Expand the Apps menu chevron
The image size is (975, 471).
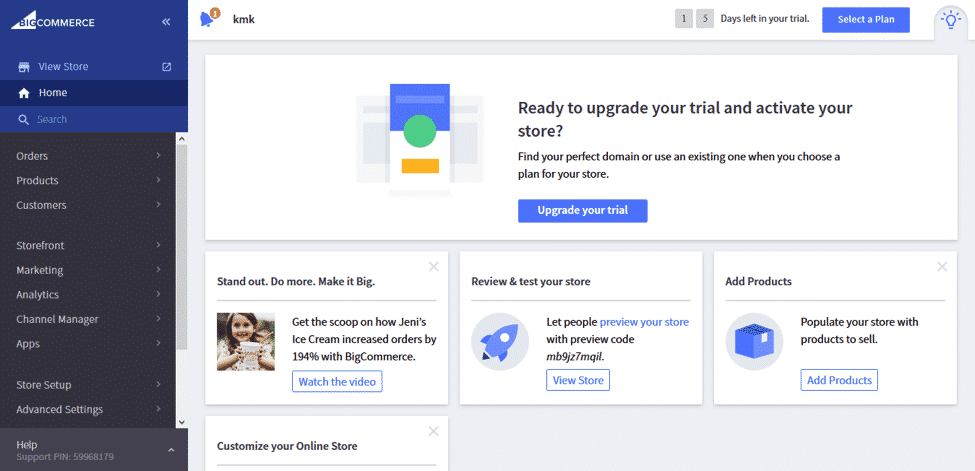pyautogui.click(x=159, y=343)
